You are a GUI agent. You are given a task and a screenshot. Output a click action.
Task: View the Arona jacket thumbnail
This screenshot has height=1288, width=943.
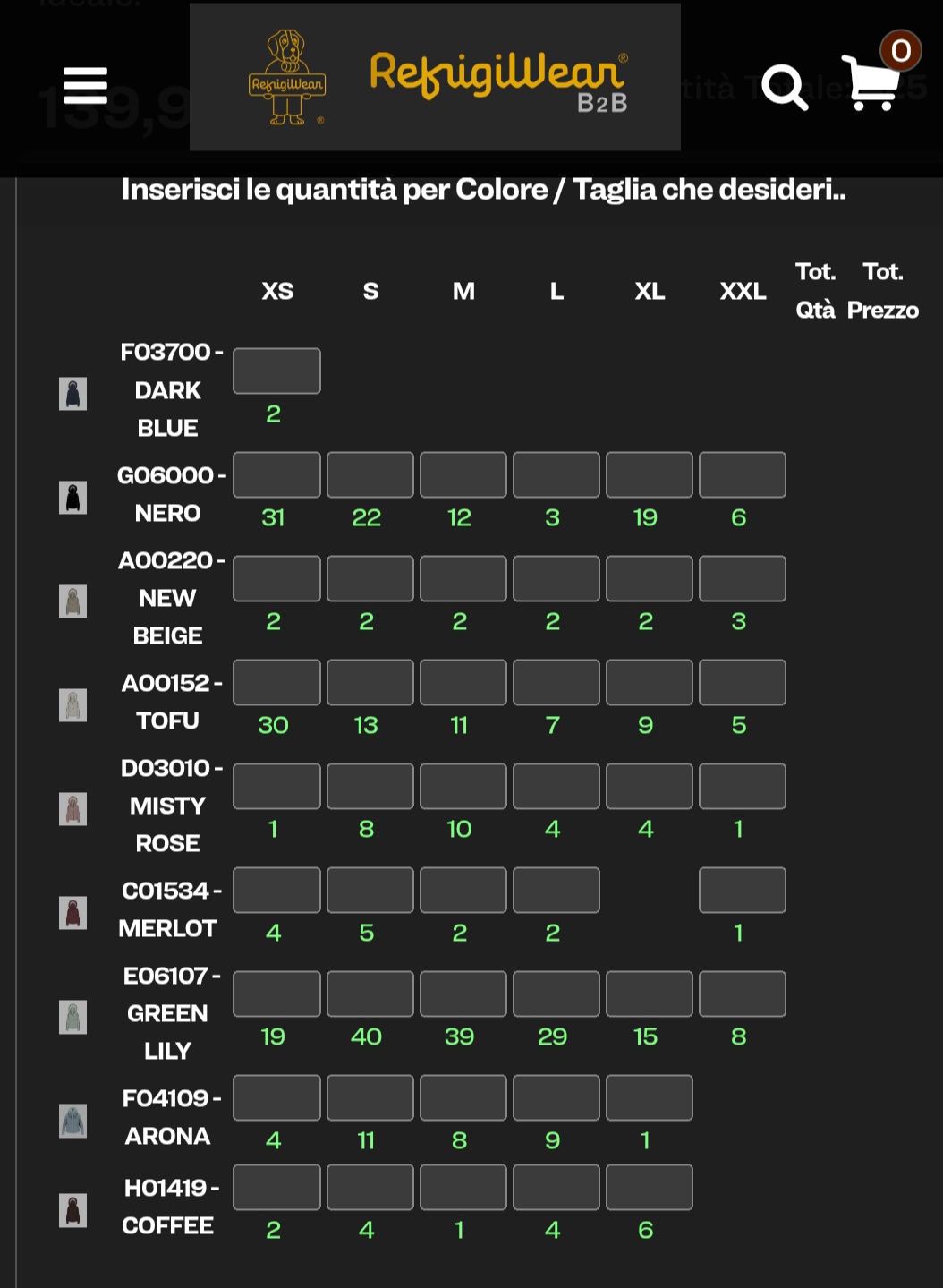(x=73, y=1121)
